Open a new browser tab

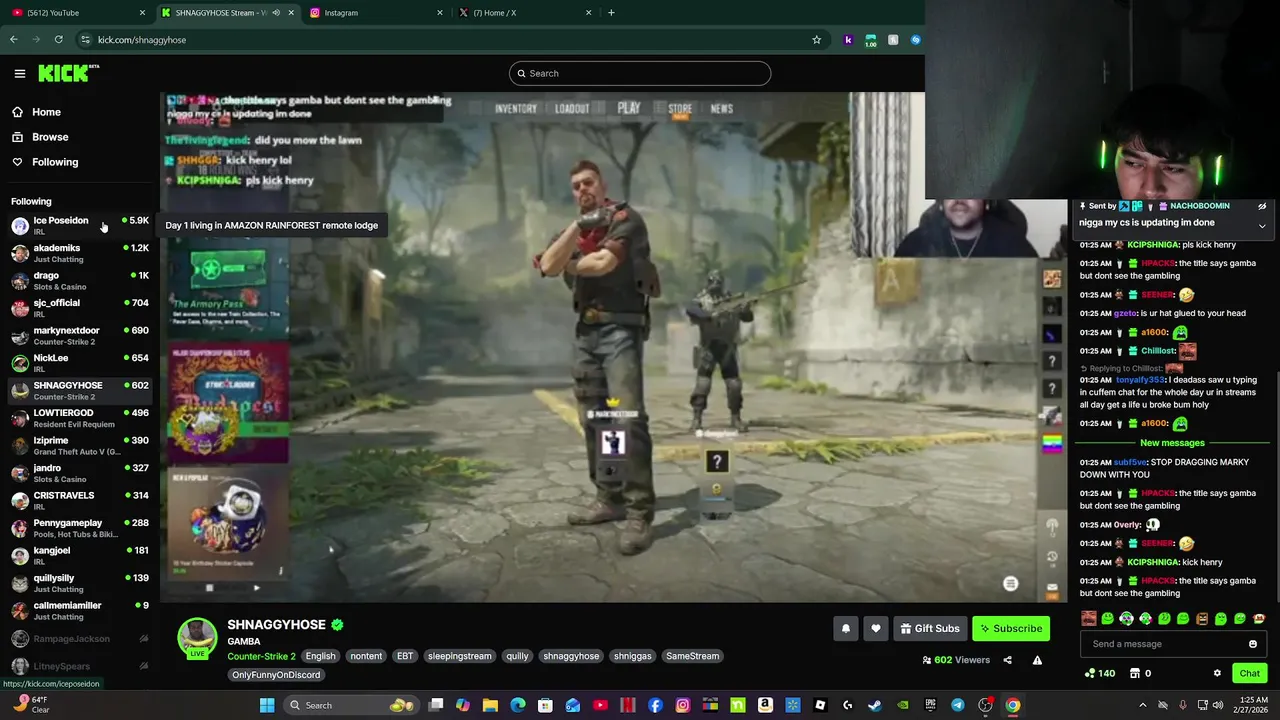click(611, 13)
